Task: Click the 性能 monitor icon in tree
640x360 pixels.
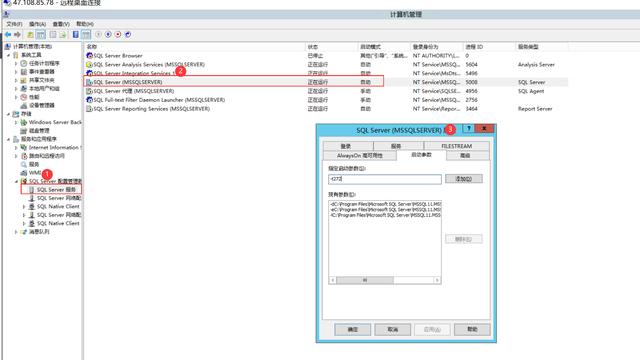Action: (24, 97)
